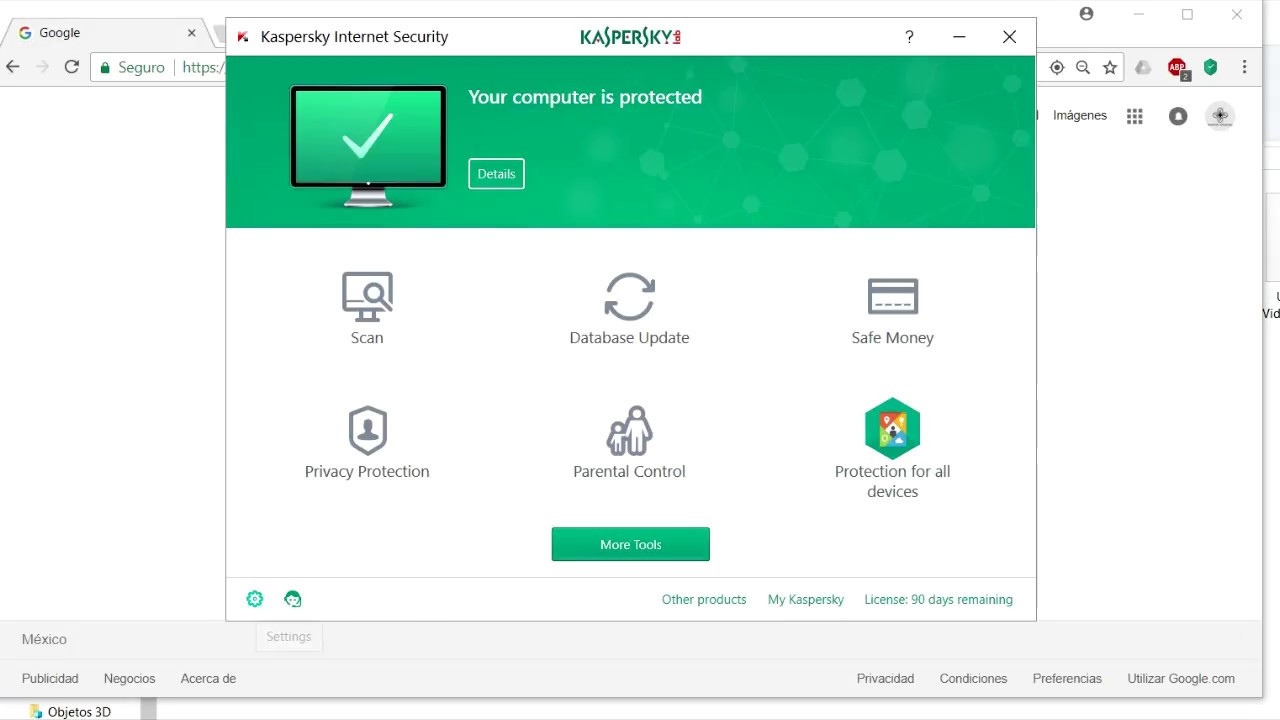Click the México text in Google footer
The width and height of the screenshot is (1280, 720).
pyautogui.click(x=44, y=639)
